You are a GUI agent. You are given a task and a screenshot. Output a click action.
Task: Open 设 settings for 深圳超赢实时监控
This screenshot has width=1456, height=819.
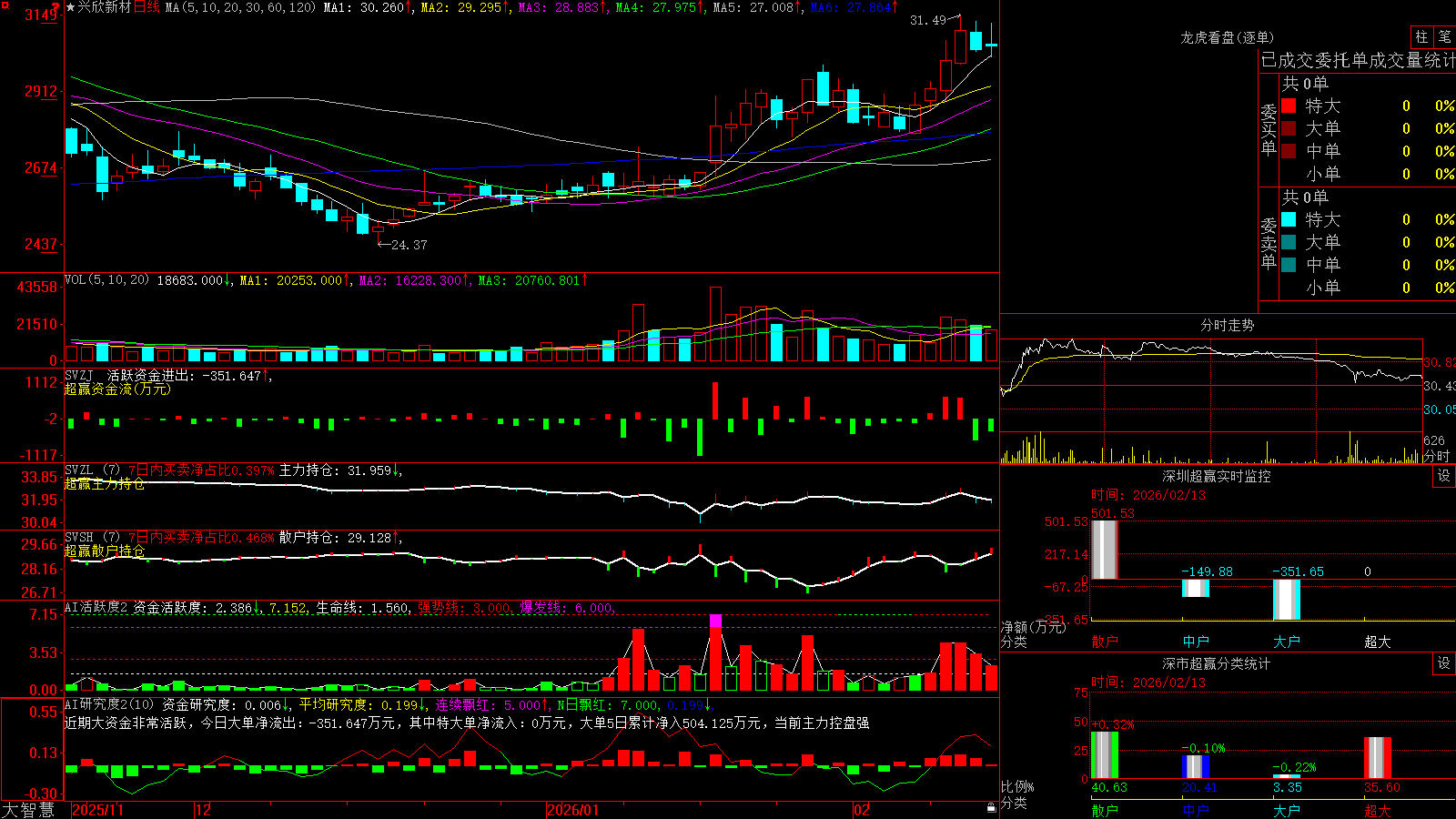click(x=1444, y=476)
